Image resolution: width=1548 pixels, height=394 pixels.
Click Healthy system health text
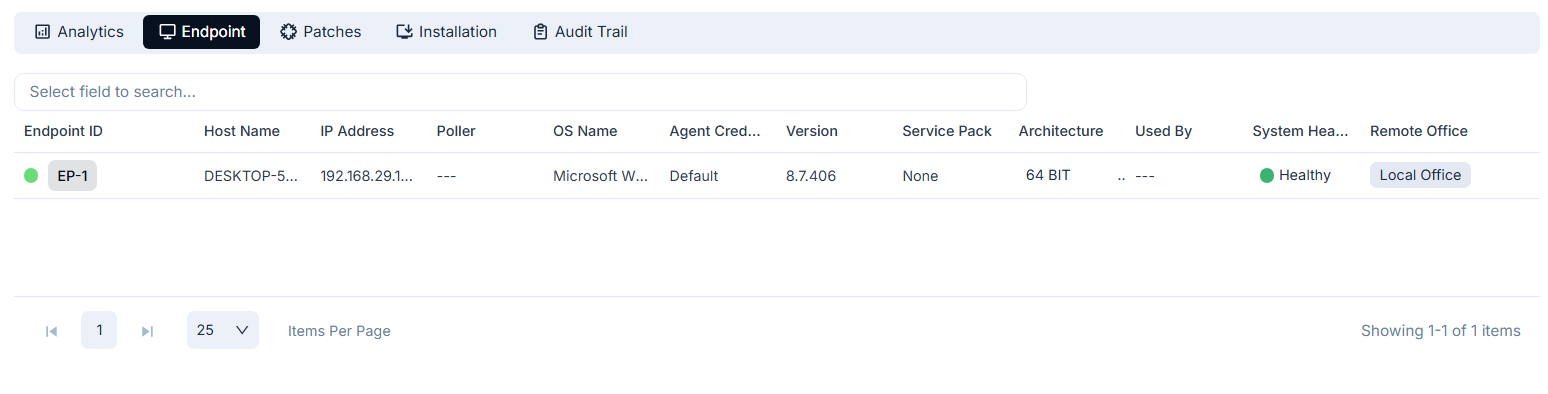coord(1305,175)
